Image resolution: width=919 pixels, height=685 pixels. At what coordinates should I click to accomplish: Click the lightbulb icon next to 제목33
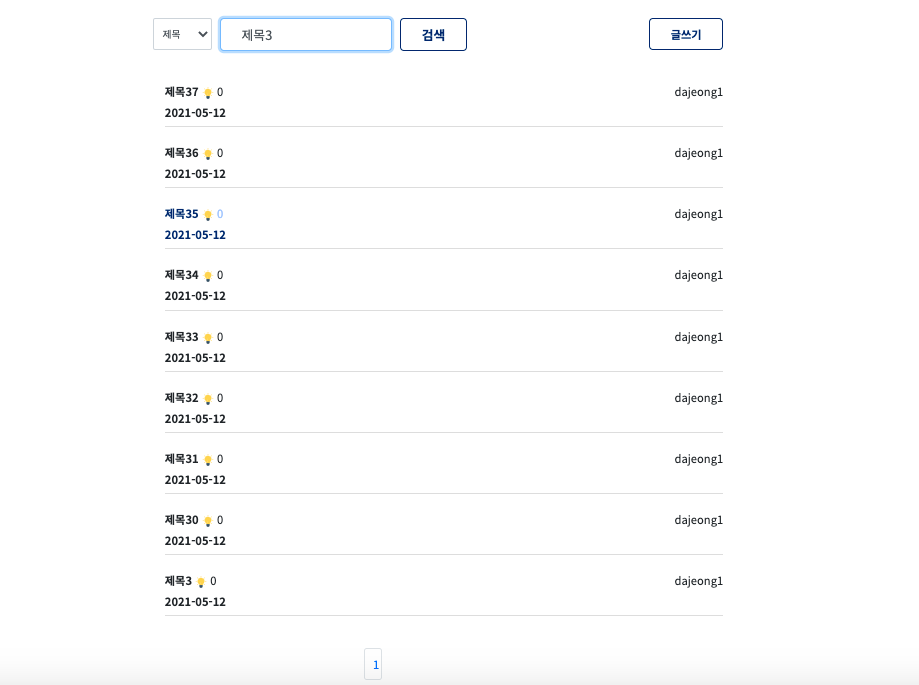(207, 337)
